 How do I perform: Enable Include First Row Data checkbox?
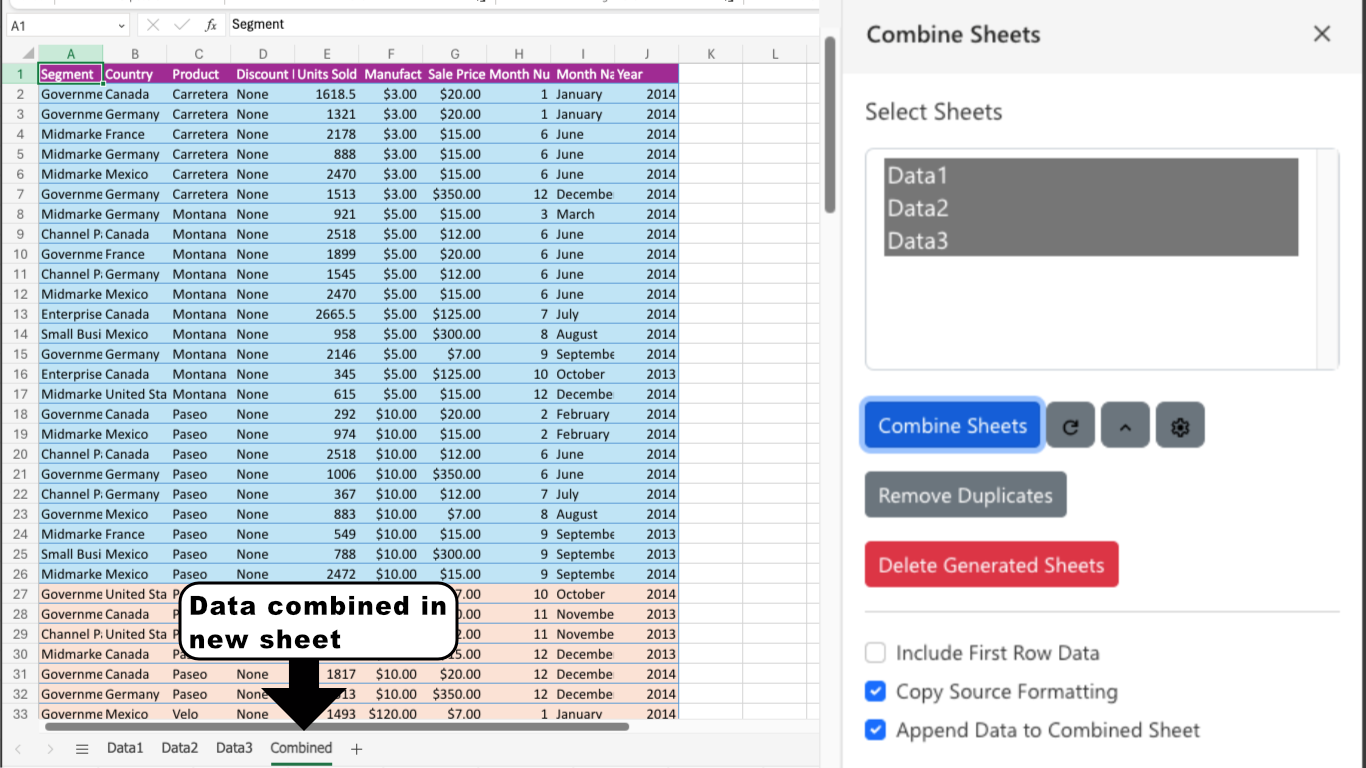pos(875,653)
